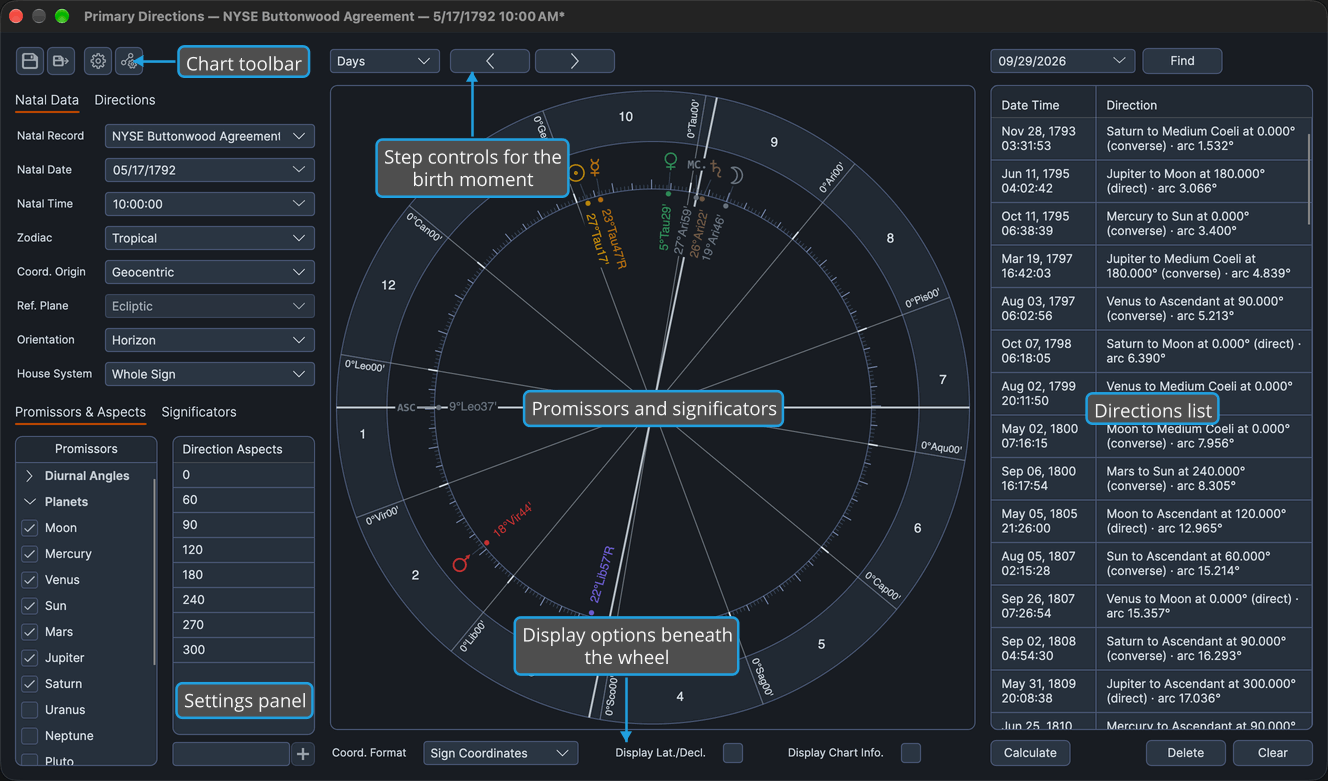Uncheck the Venus promissor

(30, 580)
